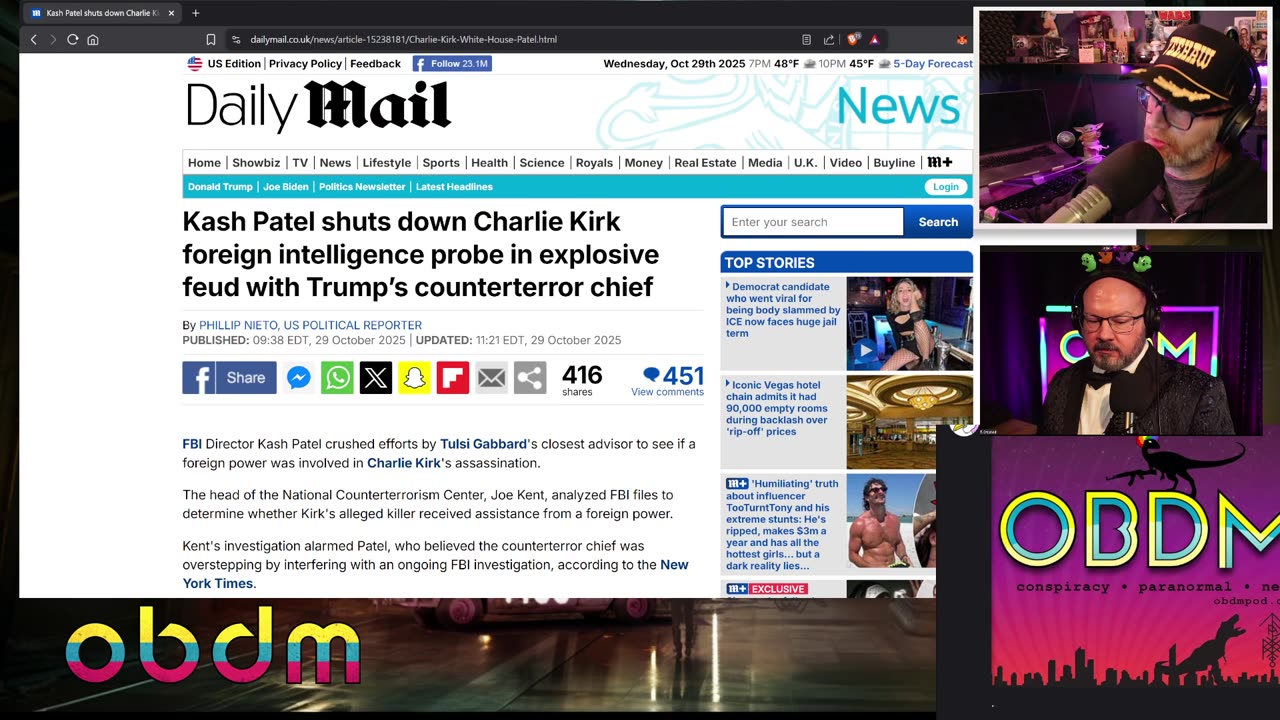Viewport: 1280px width, 720px height.
Task: Open the Science section
Action: 542,163
